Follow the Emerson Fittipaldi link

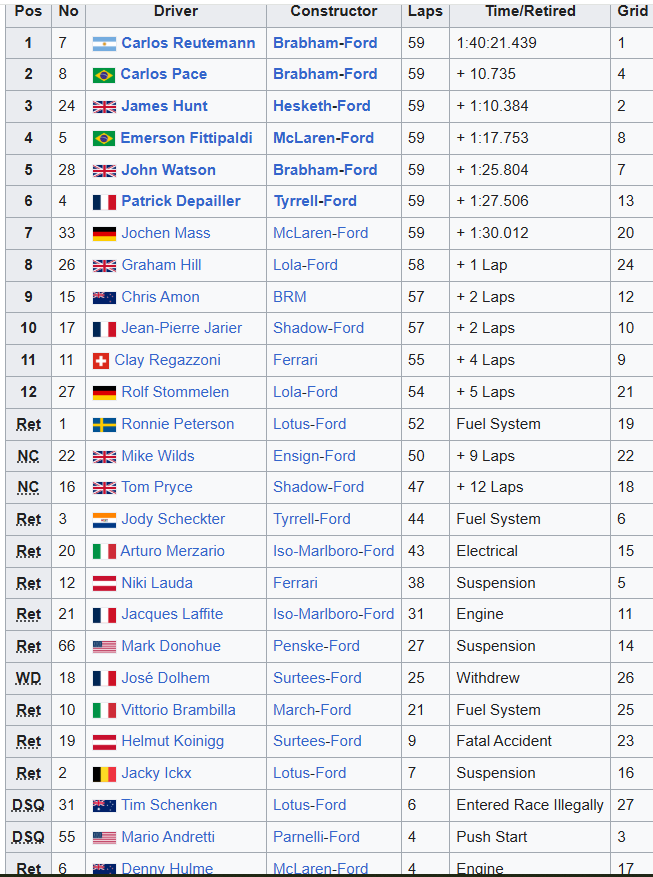click(x=186, y=138)
